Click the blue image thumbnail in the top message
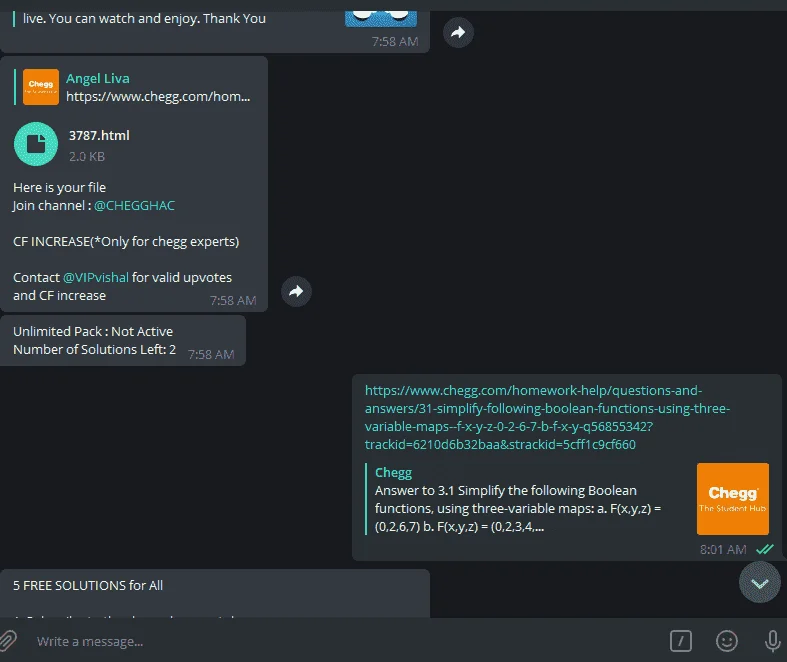Image resolution: width=787 pixels, height=662 pixels. [x=380, y=19]
